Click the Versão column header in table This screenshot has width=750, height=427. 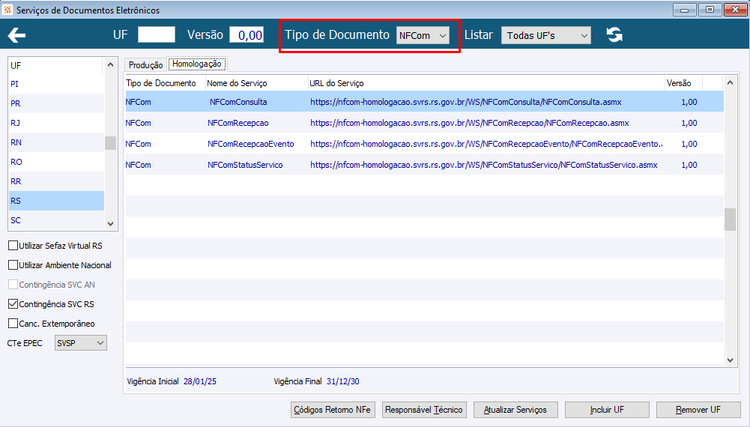coord(684,83)
